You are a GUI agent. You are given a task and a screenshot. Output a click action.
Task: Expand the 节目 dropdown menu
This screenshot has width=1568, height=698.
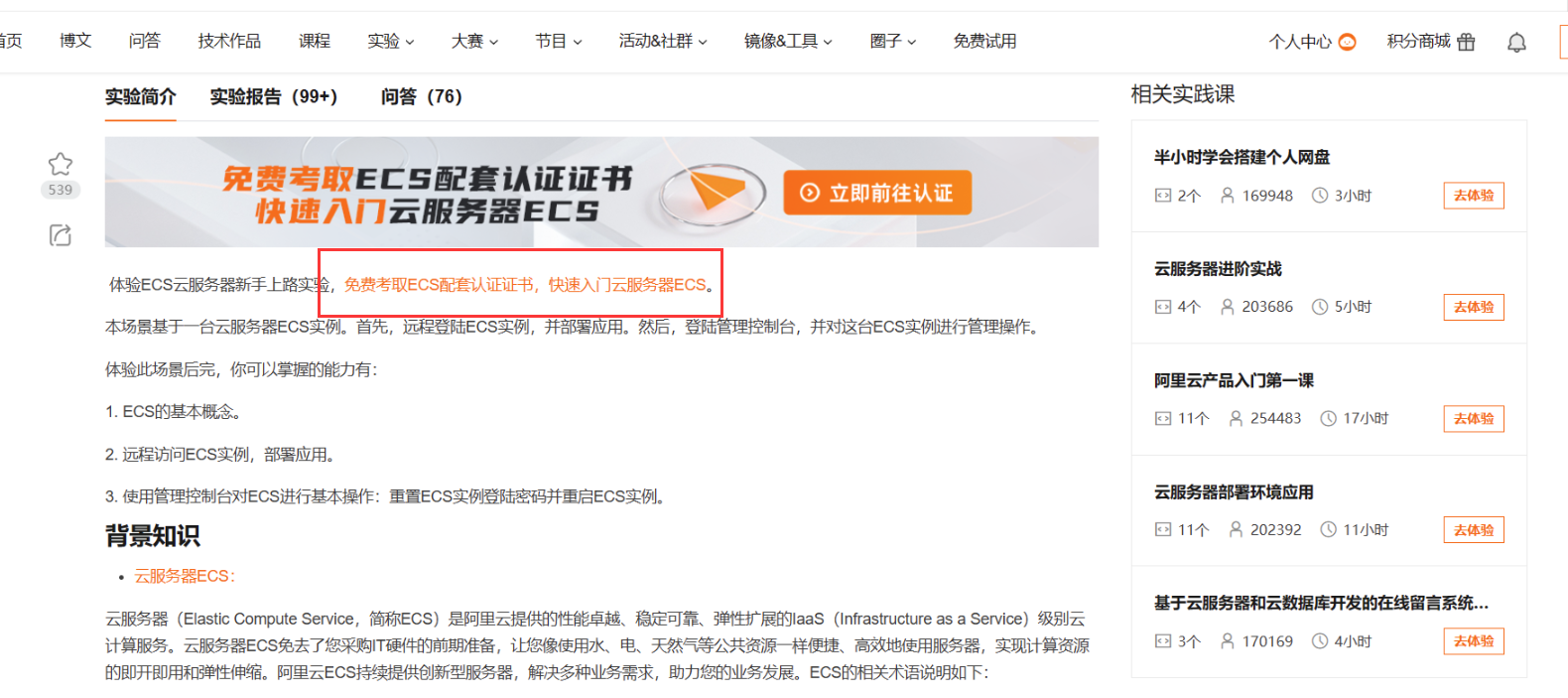pos(559,41)
